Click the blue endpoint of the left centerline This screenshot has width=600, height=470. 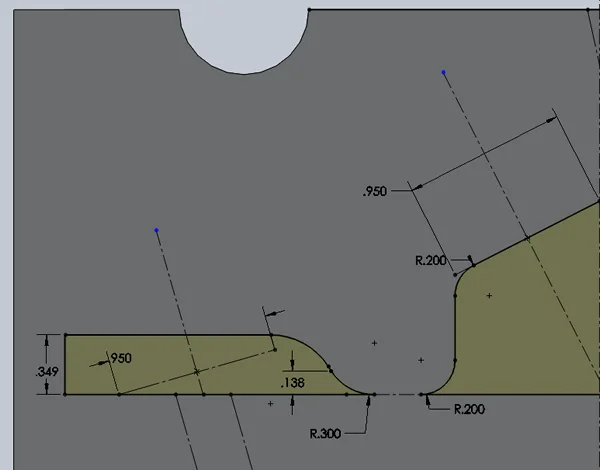tap(157, 231)
